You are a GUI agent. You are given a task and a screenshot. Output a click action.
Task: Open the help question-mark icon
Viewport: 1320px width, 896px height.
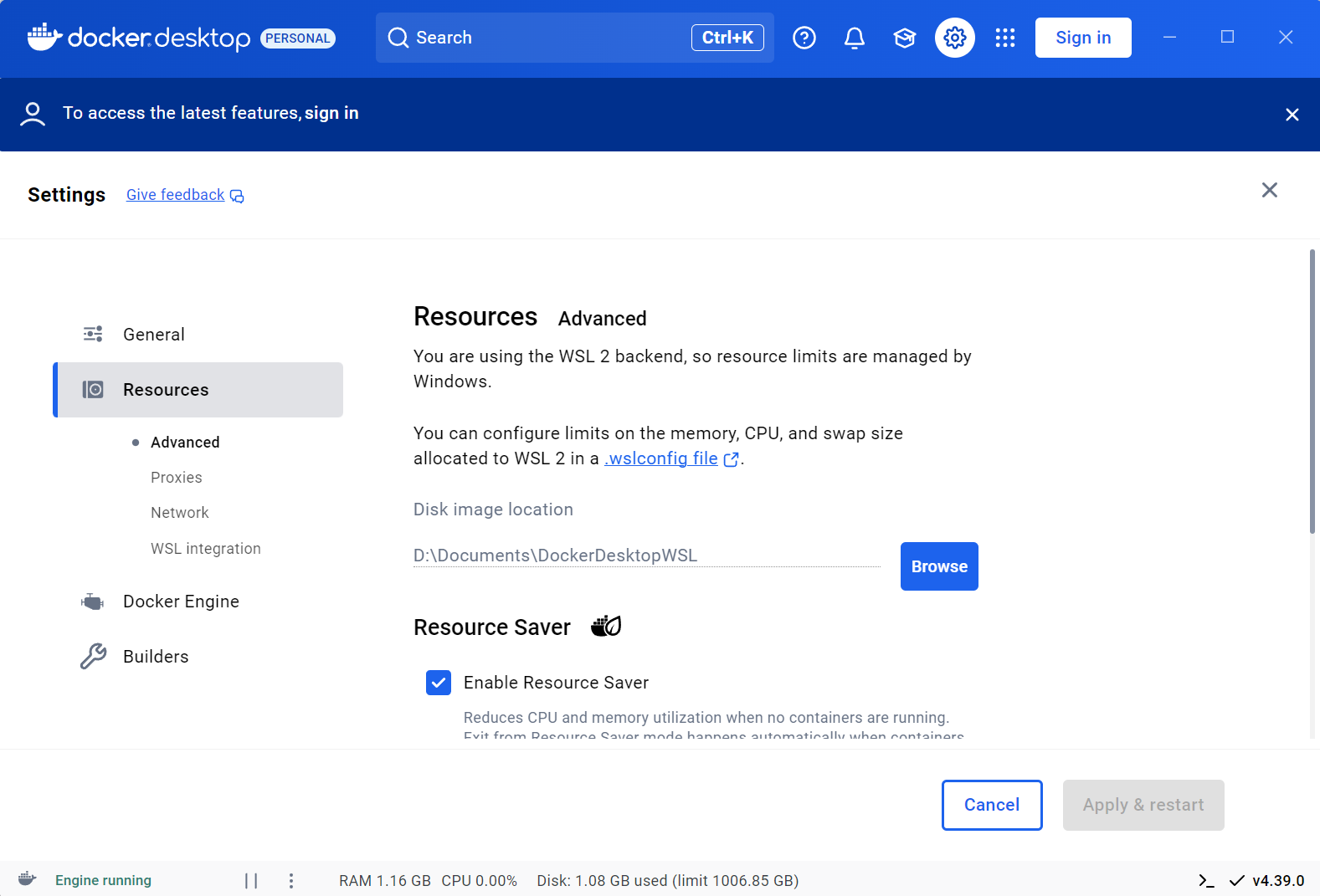(804, 38)
